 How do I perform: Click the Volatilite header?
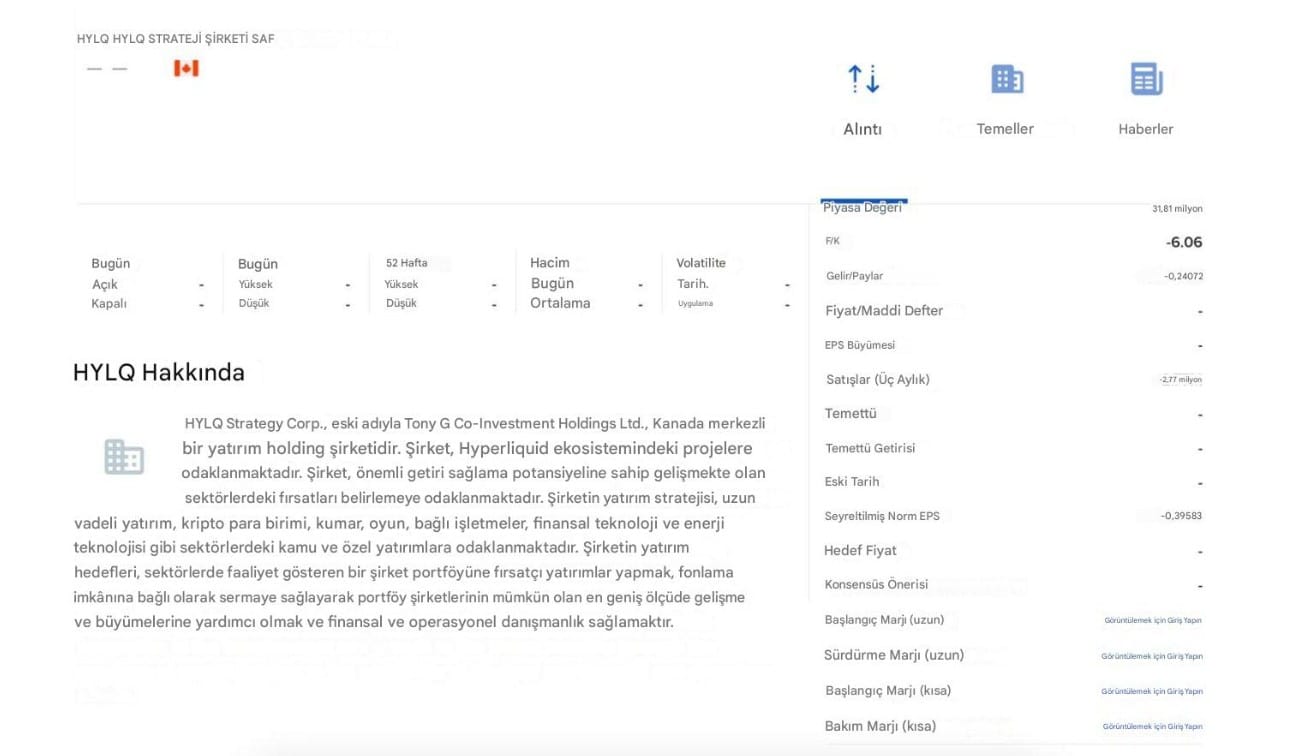pyautogui.click(x=701, y=263)
